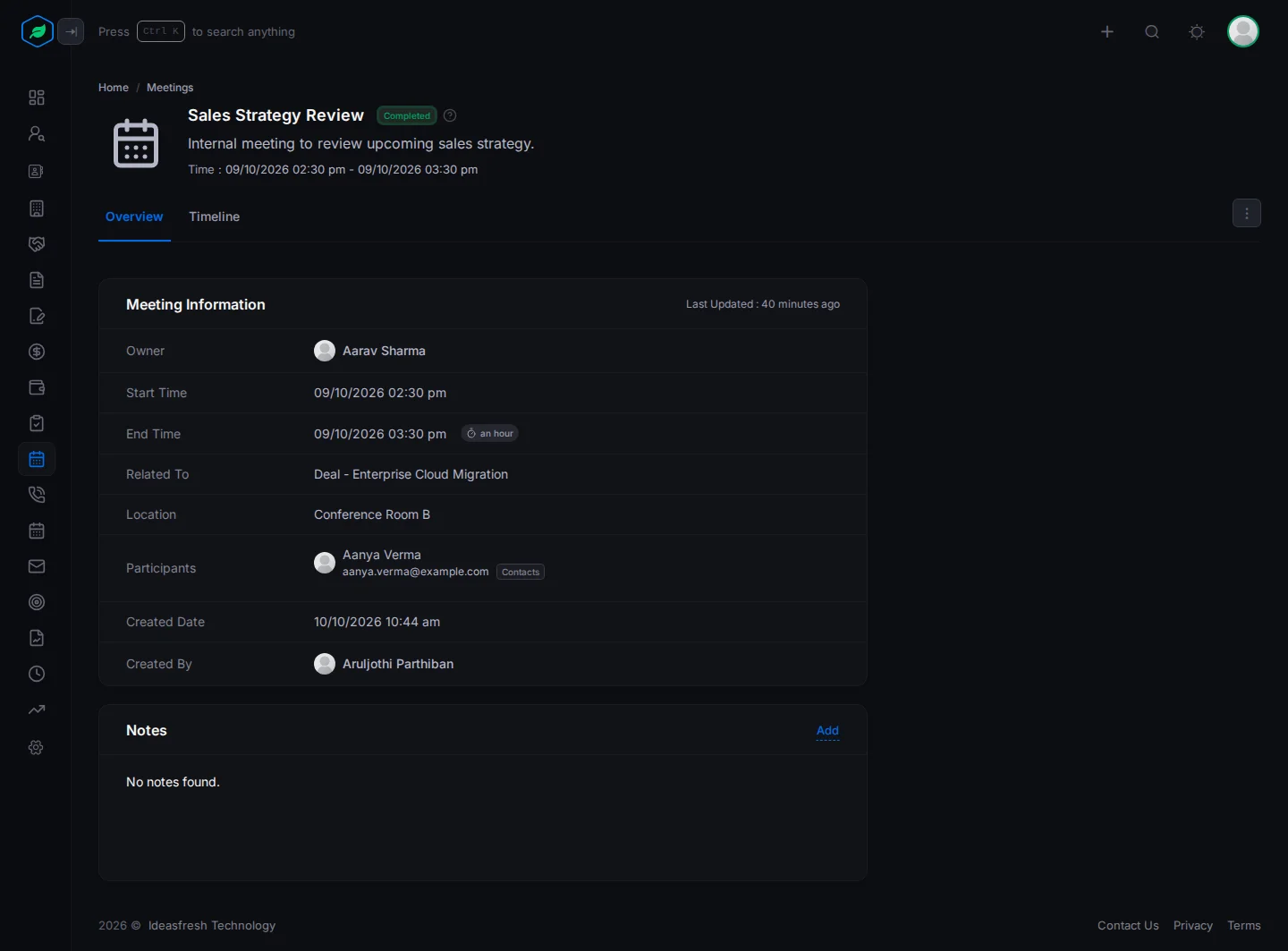Open the Contact Us footer link
1288x951 pixels.
(1128, 925)
